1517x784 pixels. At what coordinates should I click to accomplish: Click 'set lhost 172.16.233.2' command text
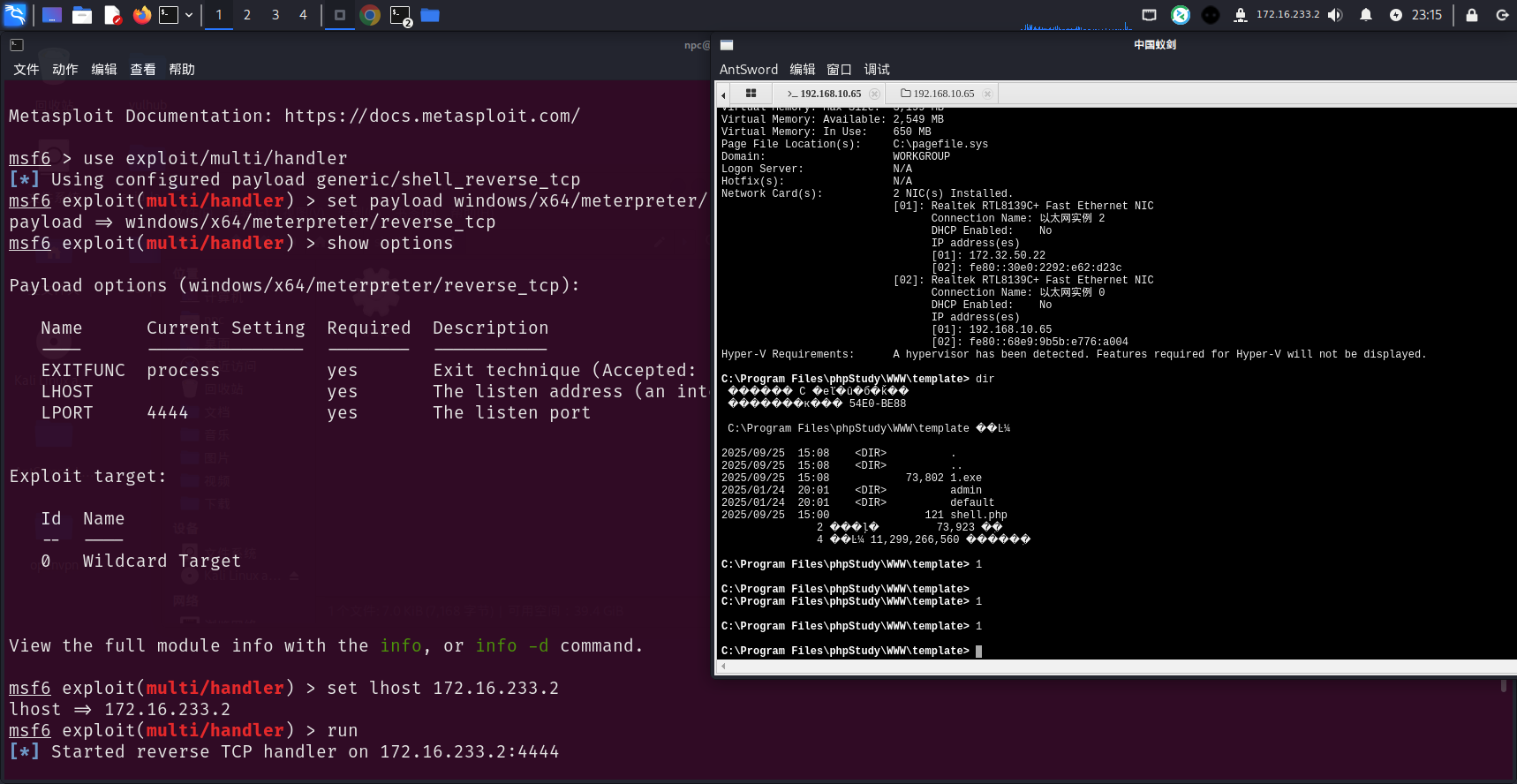pos(443,689)
